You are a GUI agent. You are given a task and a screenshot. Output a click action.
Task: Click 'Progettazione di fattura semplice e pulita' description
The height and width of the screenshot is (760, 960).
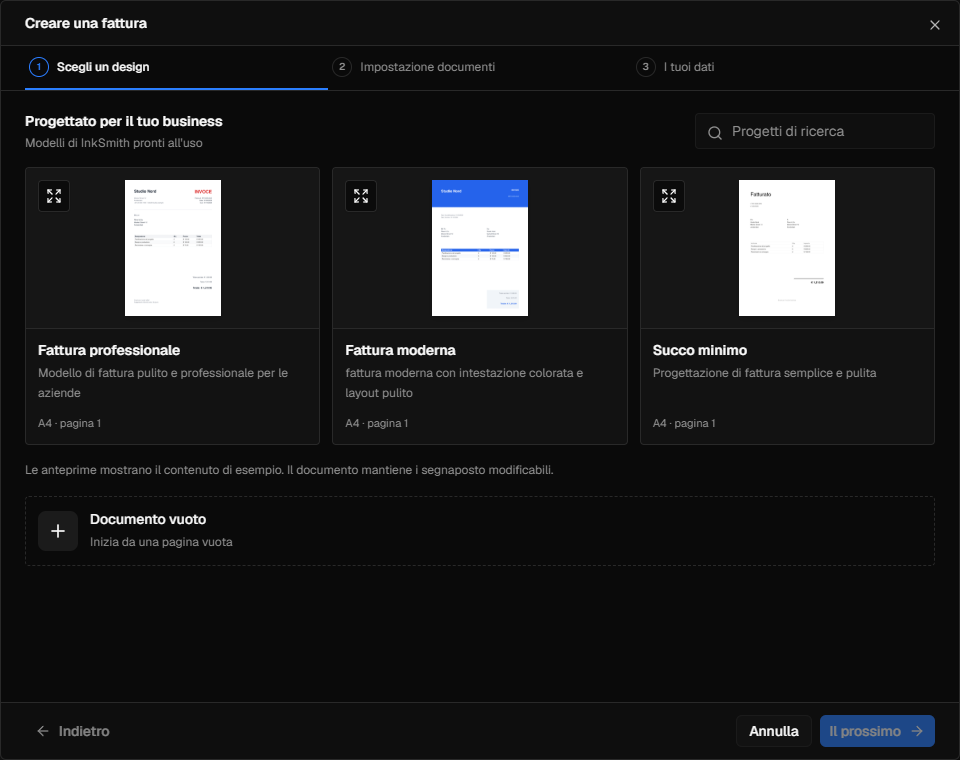coord(764,373)
